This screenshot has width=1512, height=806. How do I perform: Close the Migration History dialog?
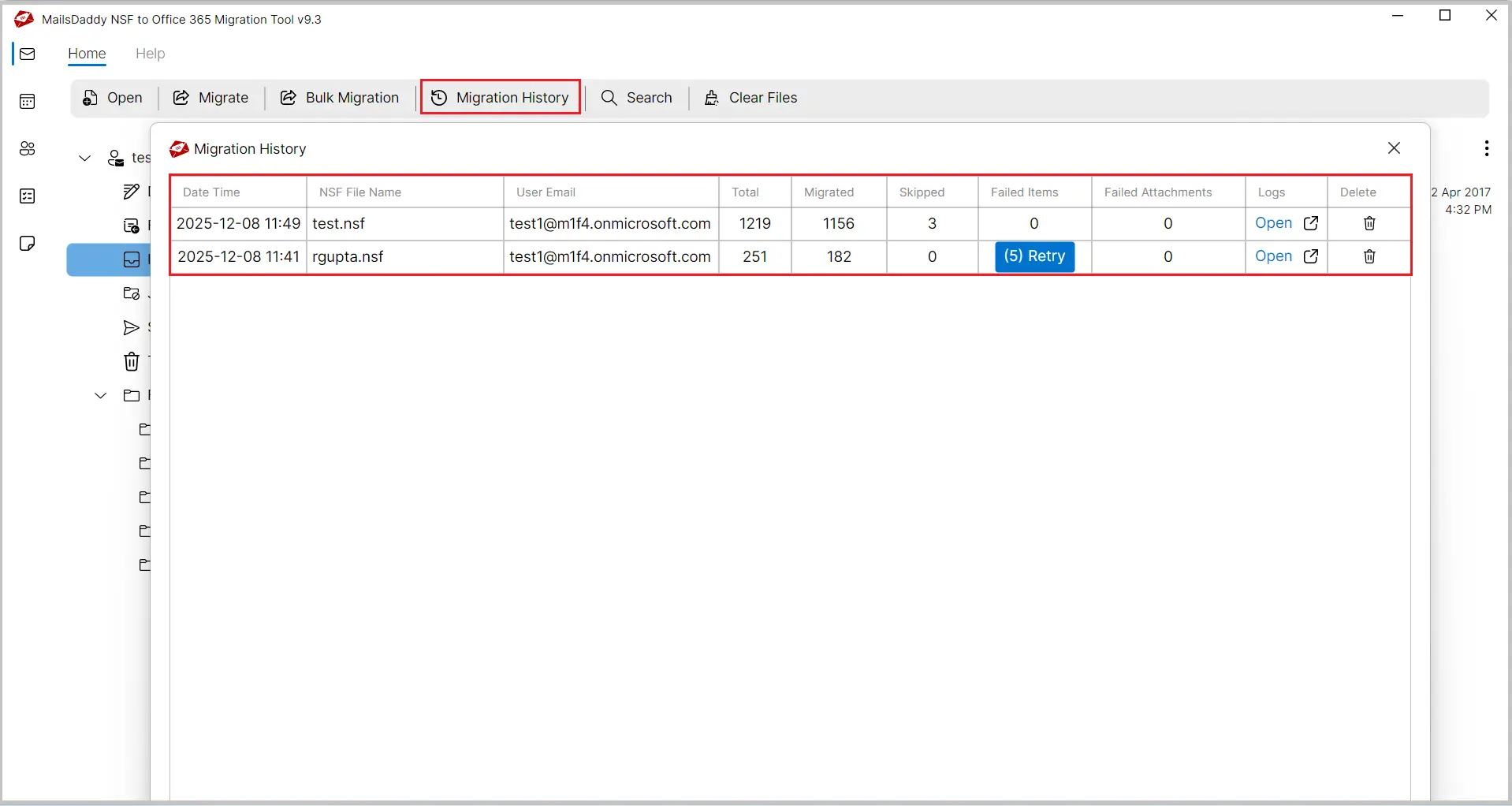[1394, 148]
